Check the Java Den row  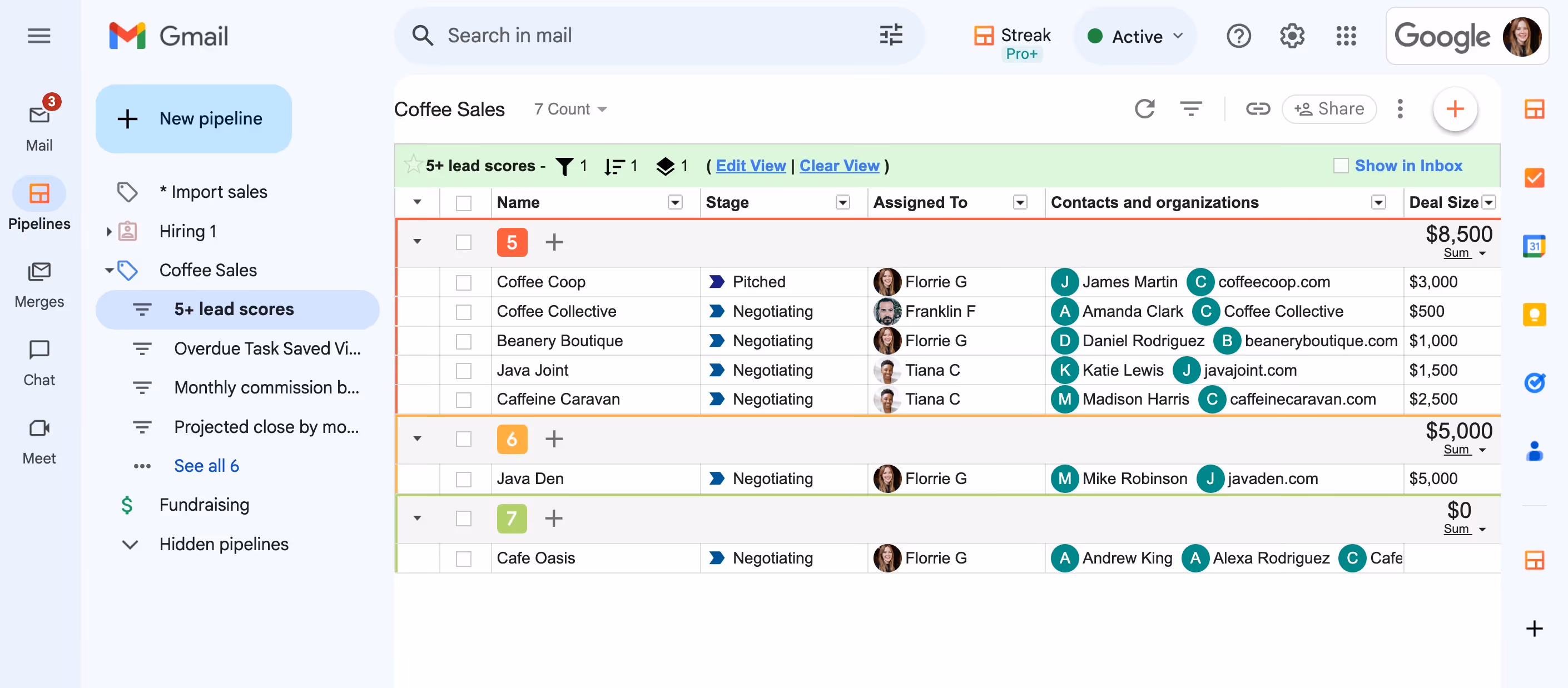point(464,480)
